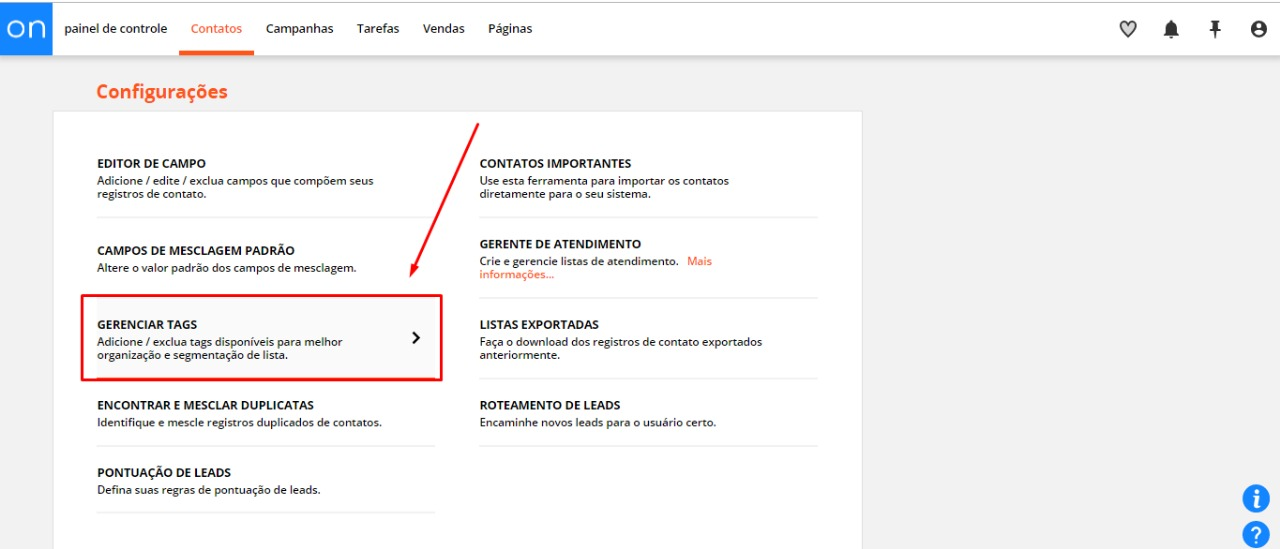Open the Páginas menu
The image size is (1280, 549).
coord(510,29)
